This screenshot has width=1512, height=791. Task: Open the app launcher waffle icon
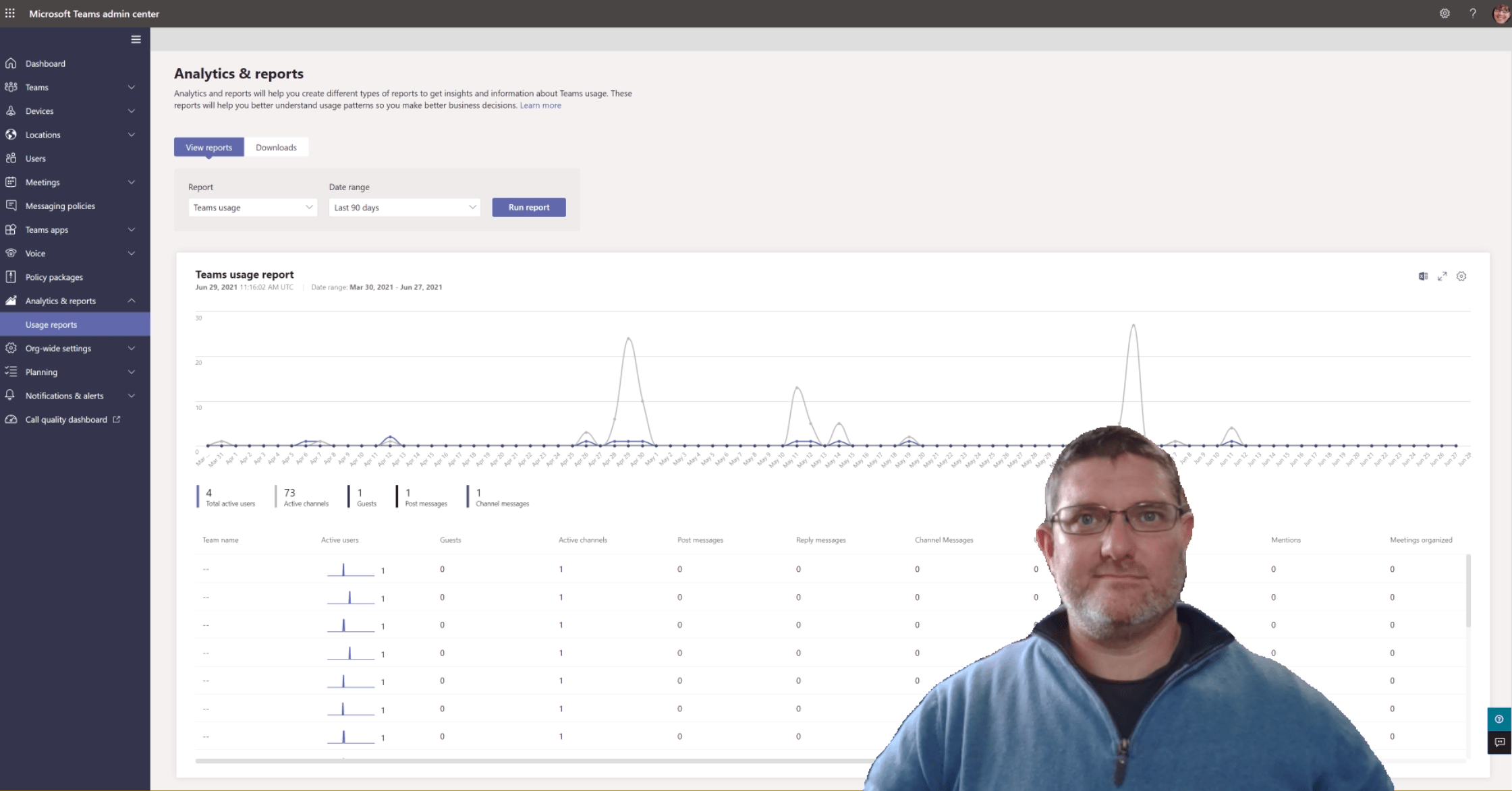point(10,13)
